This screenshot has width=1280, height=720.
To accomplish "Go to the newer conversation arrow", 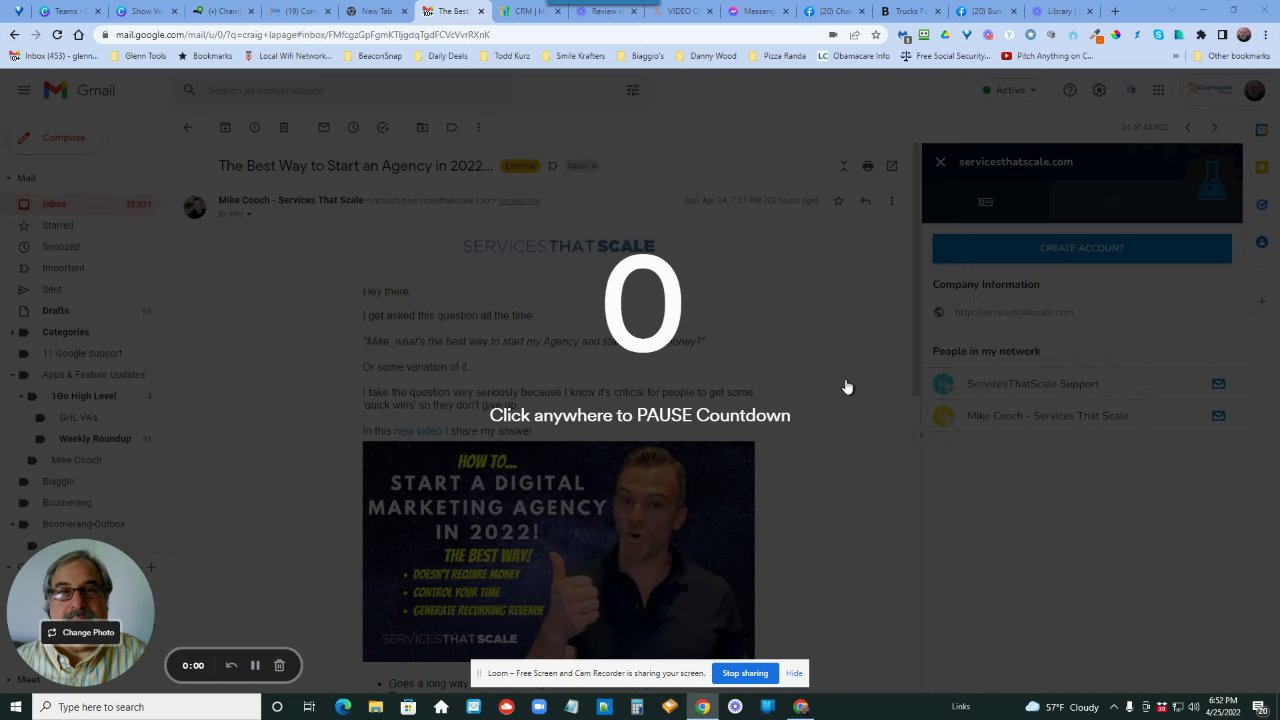I will [1187, 127].
